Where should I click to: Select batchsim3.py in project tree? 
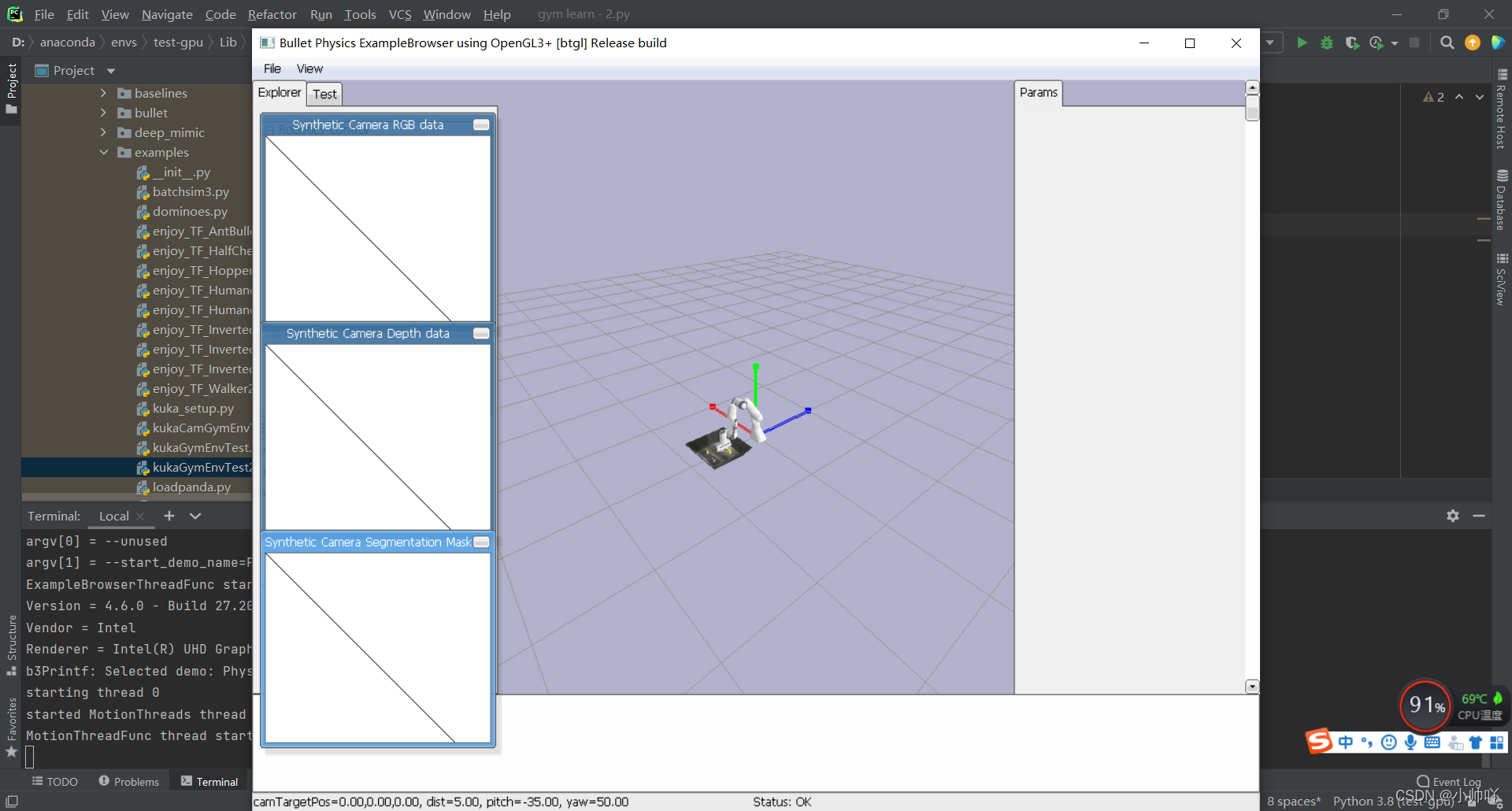[191, 191]
